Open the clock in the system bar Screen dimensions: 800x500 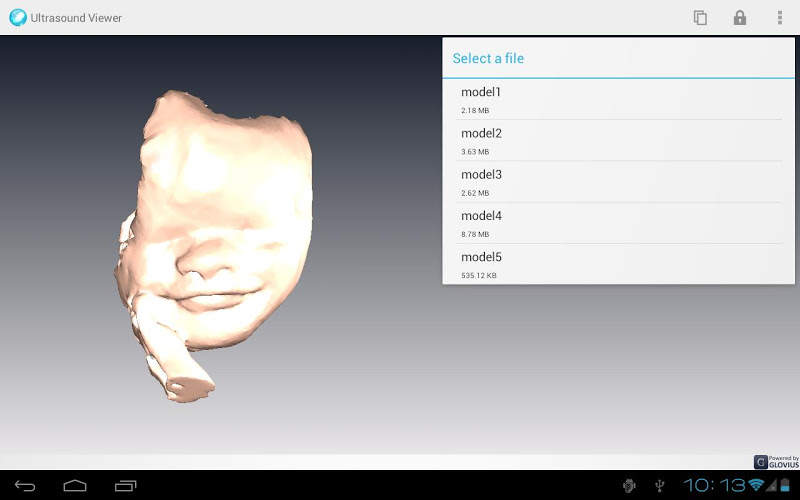tap(714, 485)
